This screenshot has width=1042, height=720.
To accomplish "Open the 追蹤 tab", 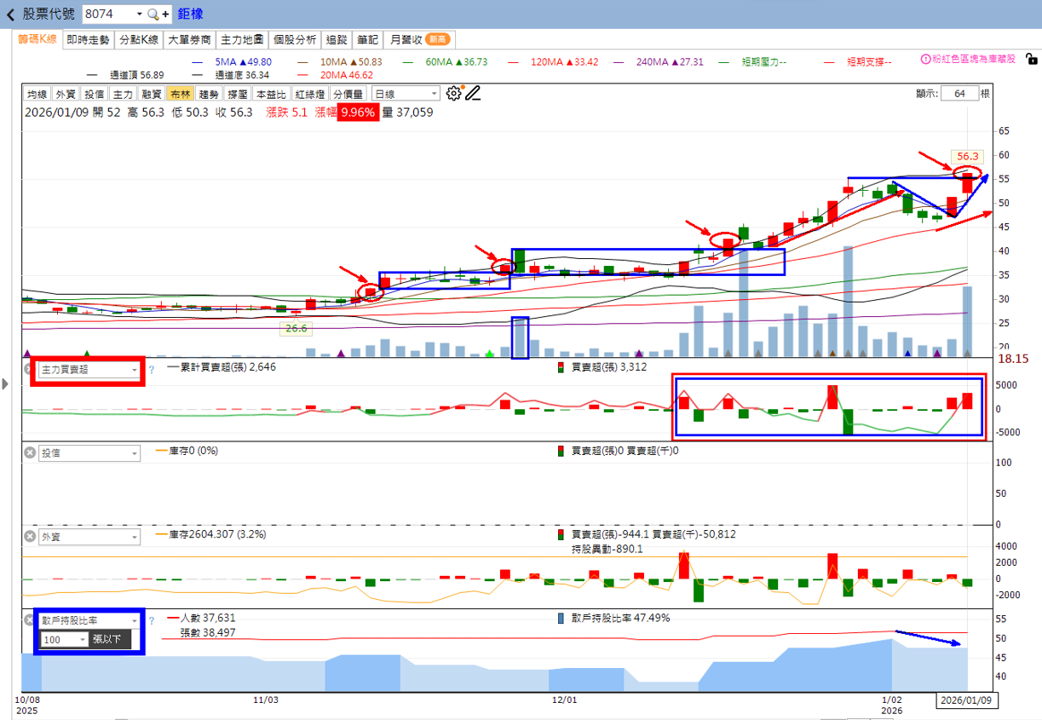I will (337, 40).
